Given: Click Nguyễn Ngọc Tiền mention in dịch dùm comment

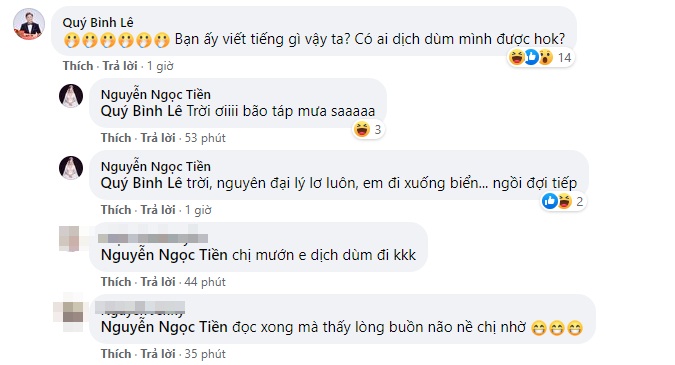Looking at the screenshot, I should coord(164,255).
